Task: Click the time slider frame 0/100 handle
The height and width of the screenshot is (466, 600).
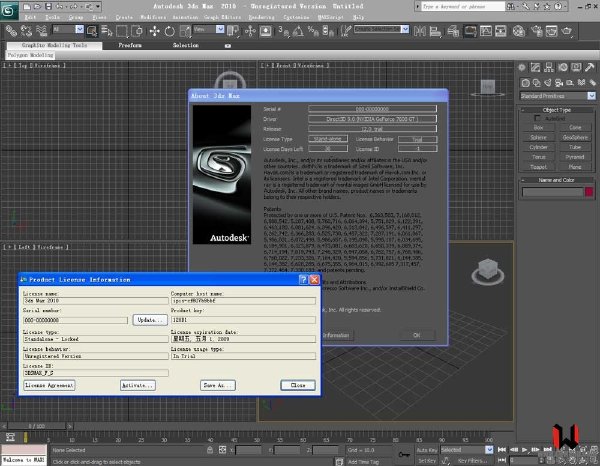Action: (37, 426)
